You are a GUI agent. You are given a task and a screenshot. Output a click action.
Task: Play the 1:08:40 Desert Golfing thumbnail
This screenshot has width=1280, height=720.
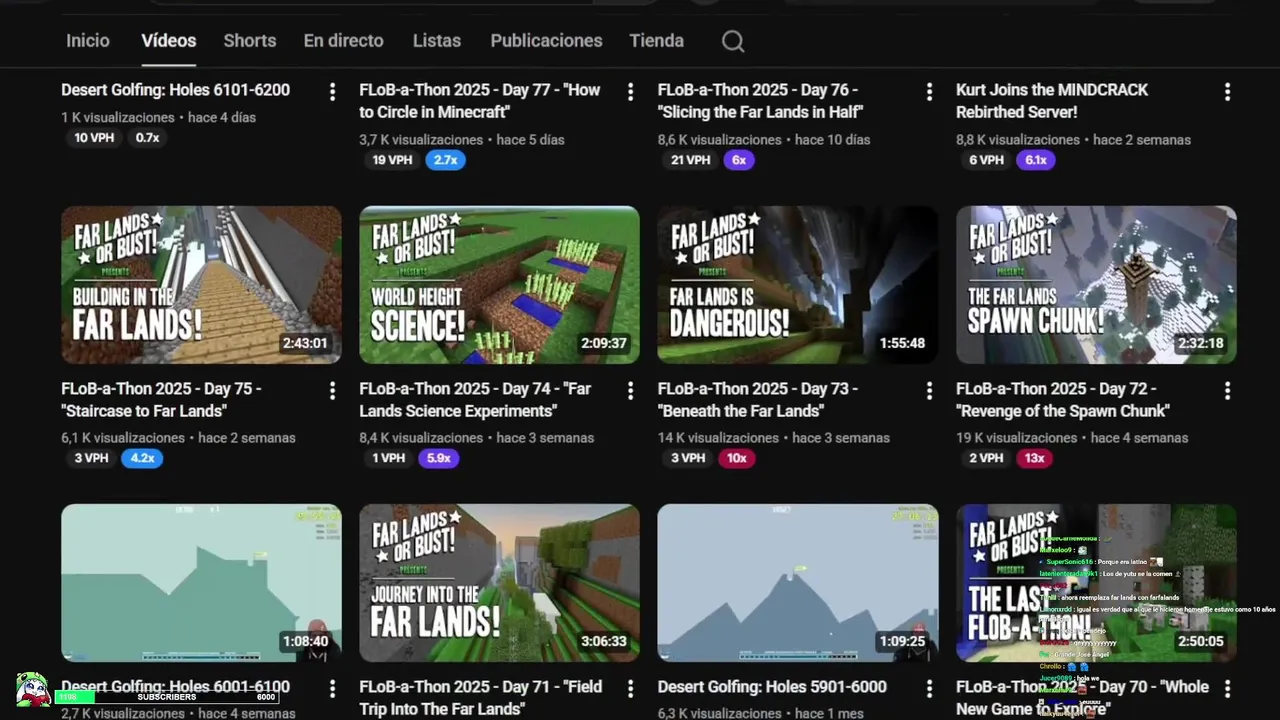tap(201, 583)
